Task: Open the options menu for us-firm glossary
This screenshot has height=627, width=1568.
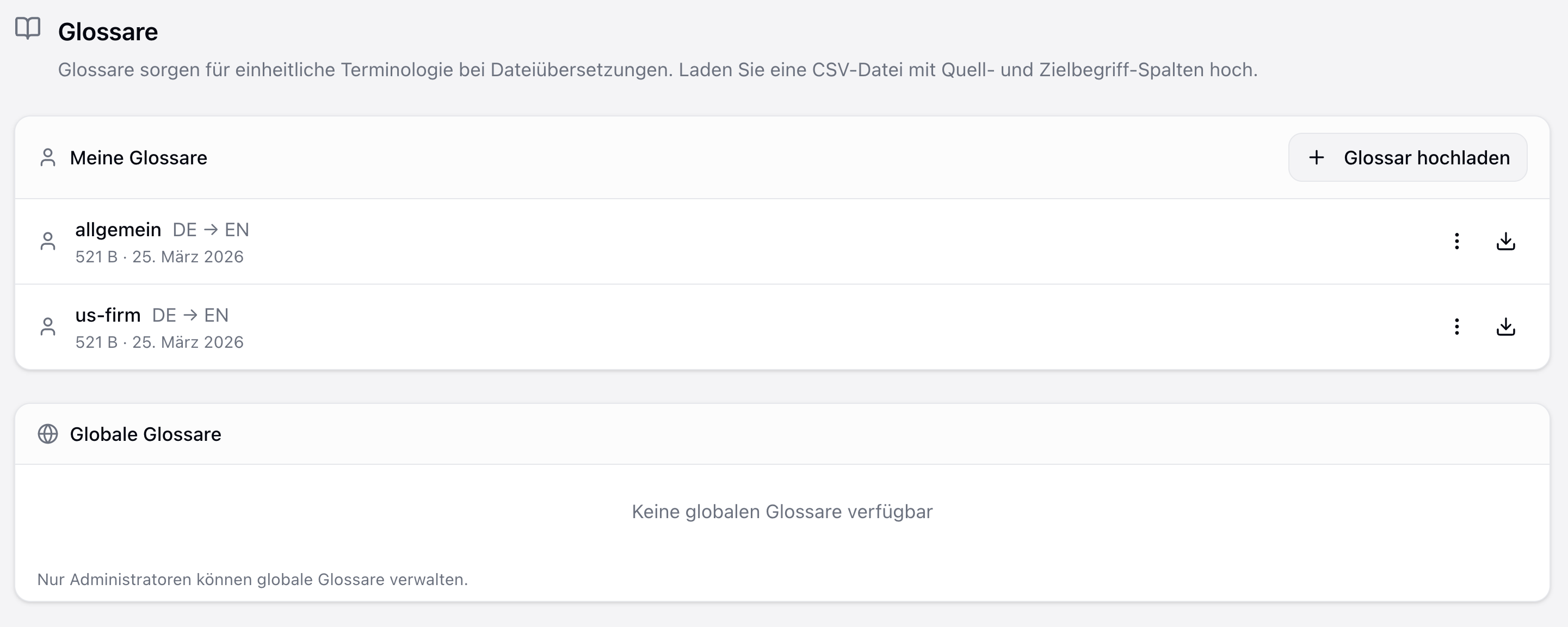Action: click(1456, 327)
